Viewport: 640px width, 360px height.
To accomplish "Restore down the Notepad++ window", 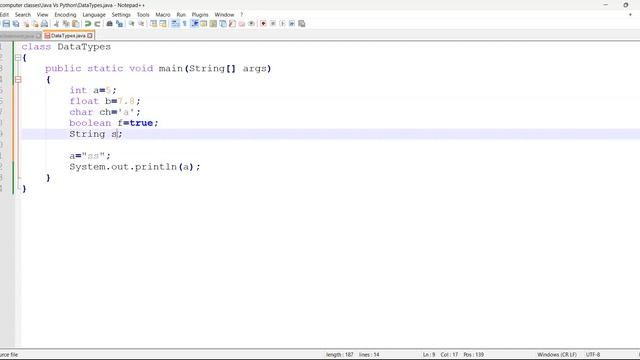I will [x=626, y=5].
